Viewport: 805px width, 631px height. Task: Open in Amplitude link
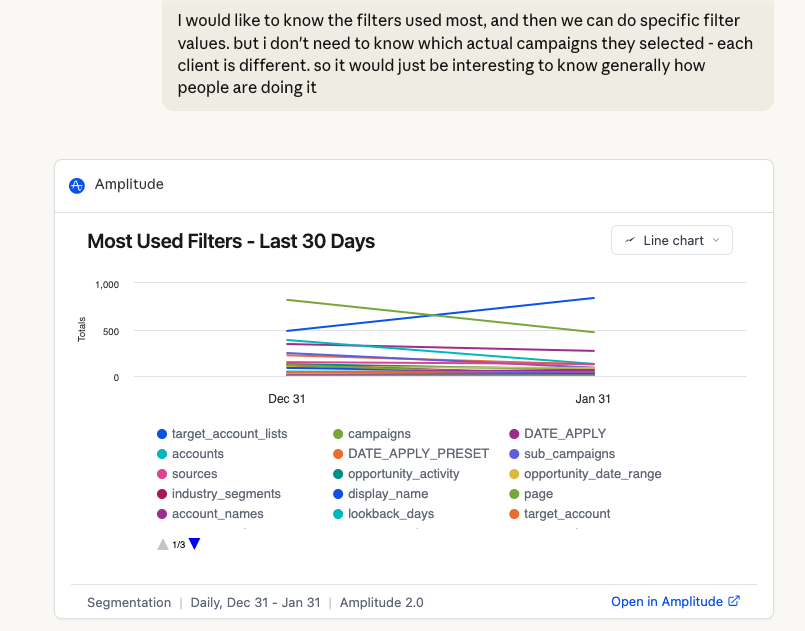[x=667, y=601]
